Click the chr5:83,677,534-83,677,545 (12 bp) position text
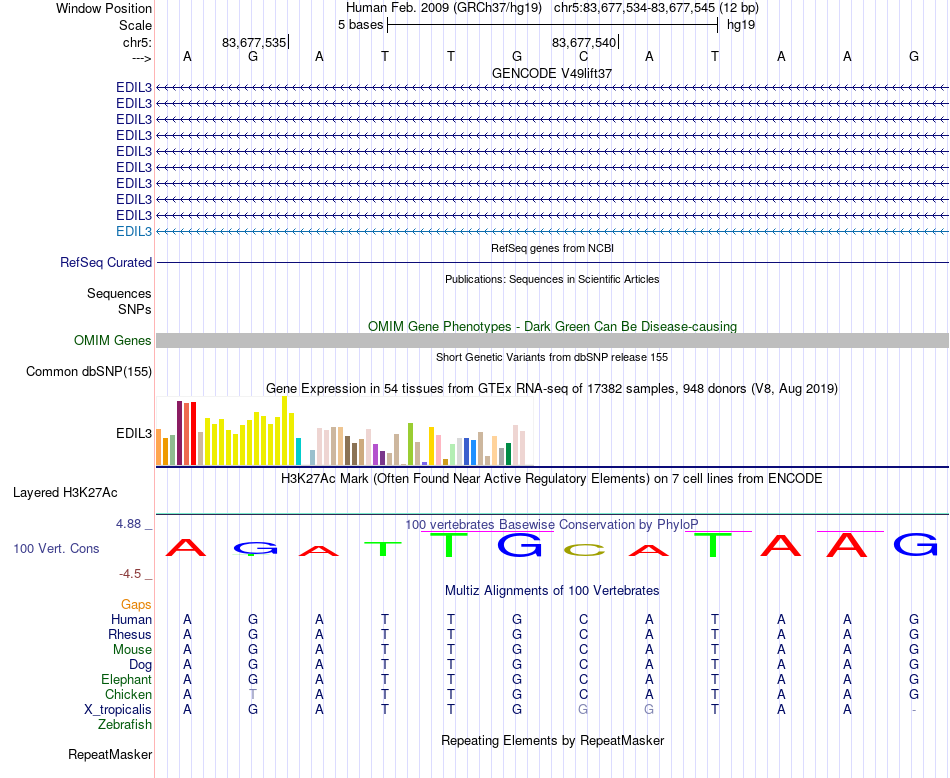950x778 pixels. pyautogui.click(x=656, y=8)
